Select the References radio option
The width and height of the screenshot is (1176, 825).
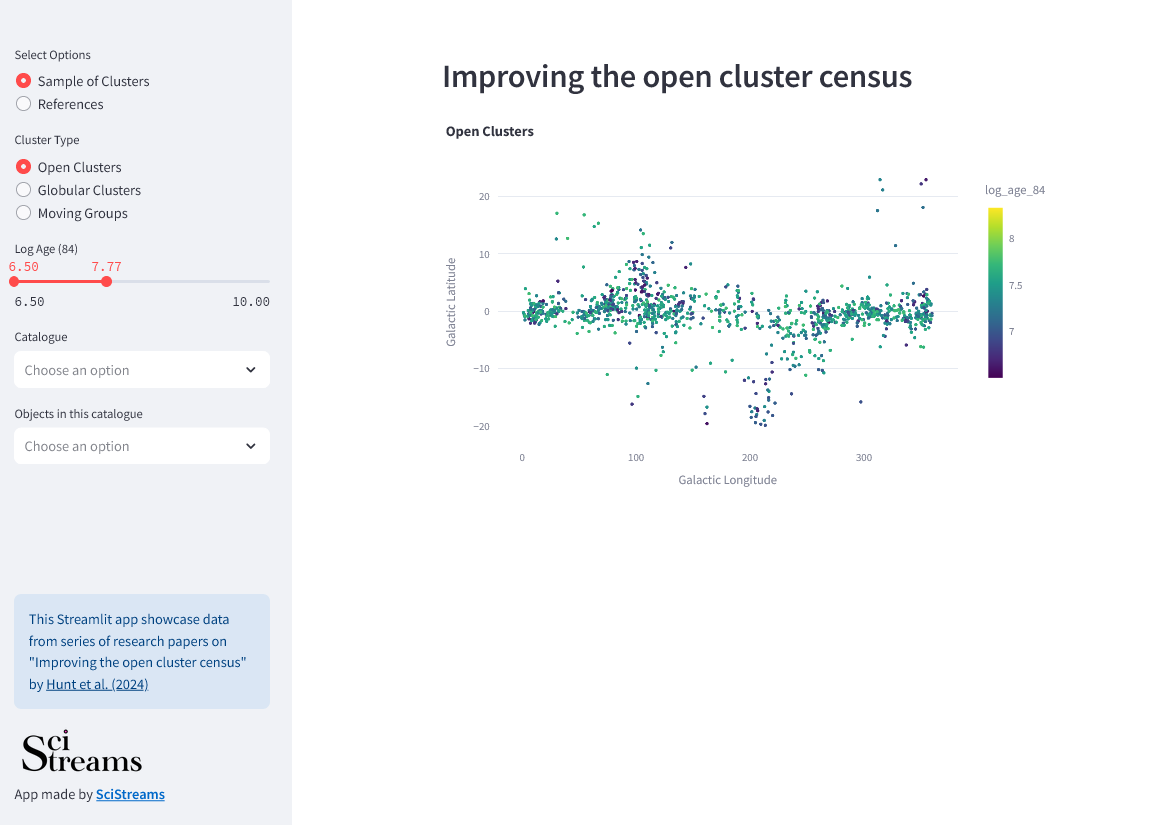[x=23, y=104]
